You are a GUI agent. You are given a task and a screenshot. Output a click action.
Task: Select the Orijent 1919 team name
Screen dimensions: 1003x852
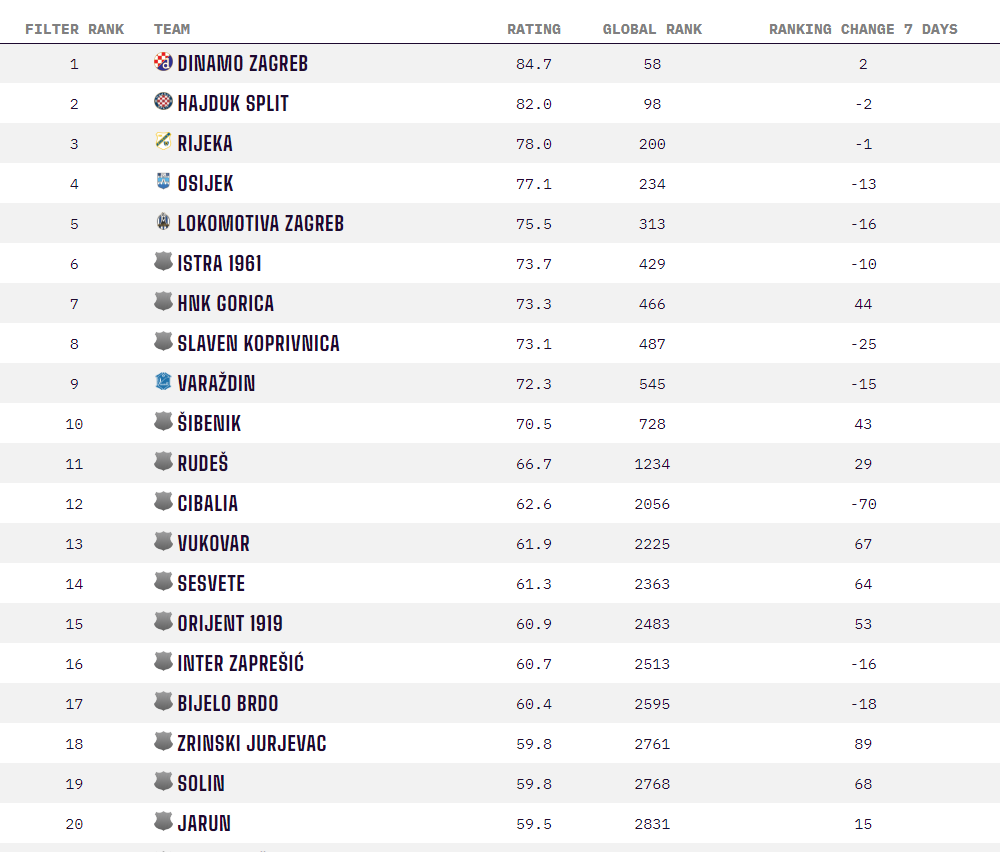pyautogui.click(x=230, y=624)
